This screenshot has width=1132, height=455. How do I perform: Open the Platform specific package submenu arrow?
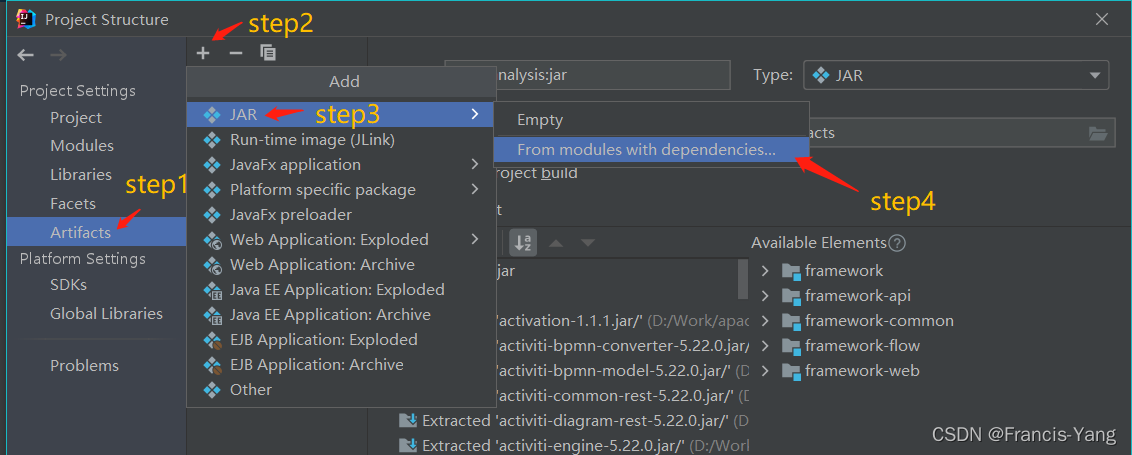(474, 190)
